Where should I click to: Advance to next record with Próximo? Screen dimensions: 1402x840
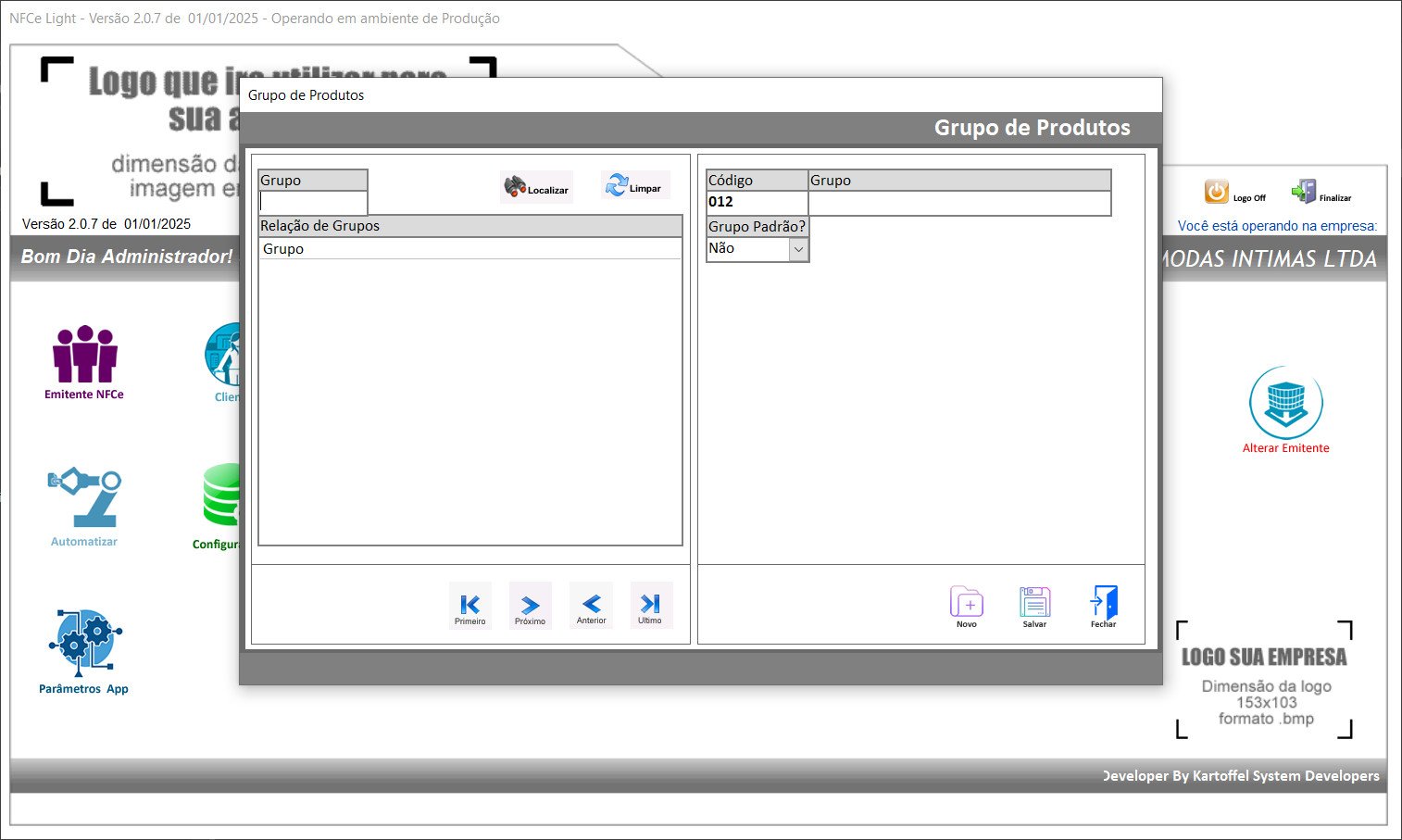[x=530, y=606]
